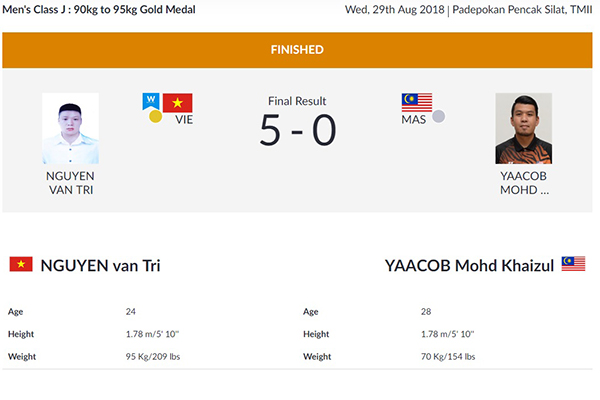Image resolution: width=600 pixels, height=400 pixels.
Task: Click the Men's Class J event title
Action: [x=99, y=10]
